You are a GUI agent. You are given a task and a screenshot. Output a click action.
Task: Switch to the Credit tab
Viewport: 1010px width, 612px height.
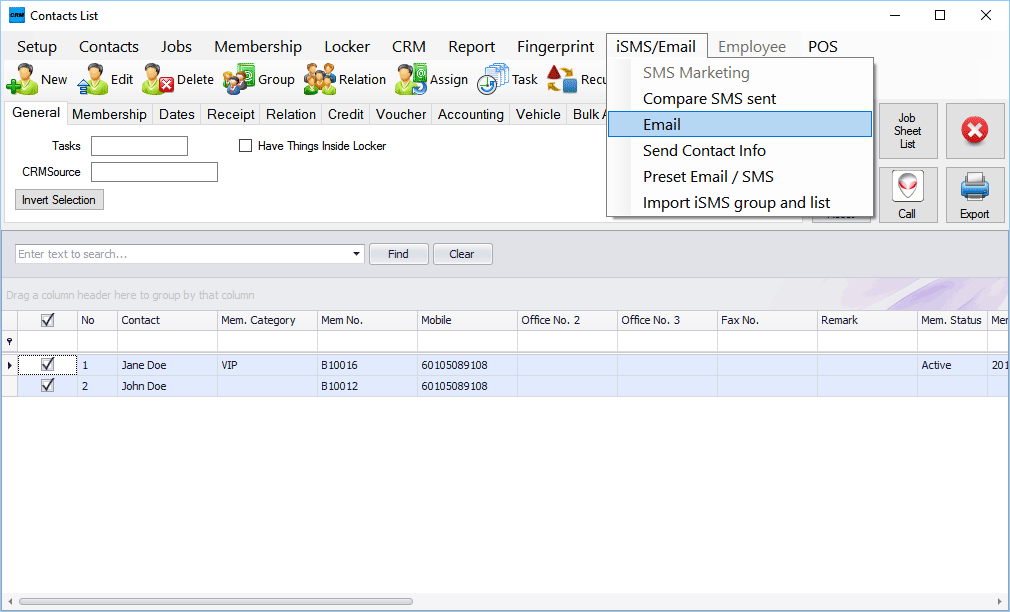(x=346, y=114)
